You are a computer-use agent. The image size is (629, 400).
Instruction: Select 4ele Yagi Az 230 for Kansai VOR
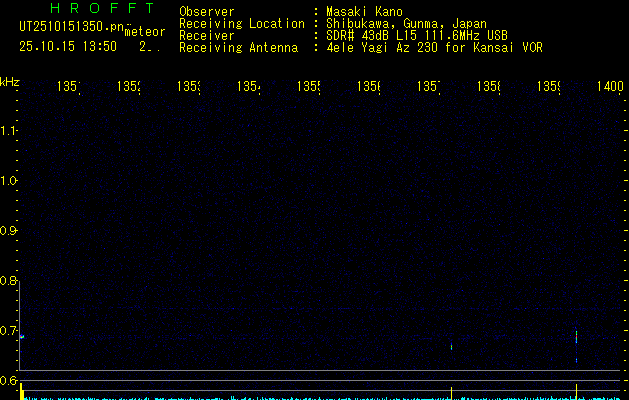coord(434,48)
